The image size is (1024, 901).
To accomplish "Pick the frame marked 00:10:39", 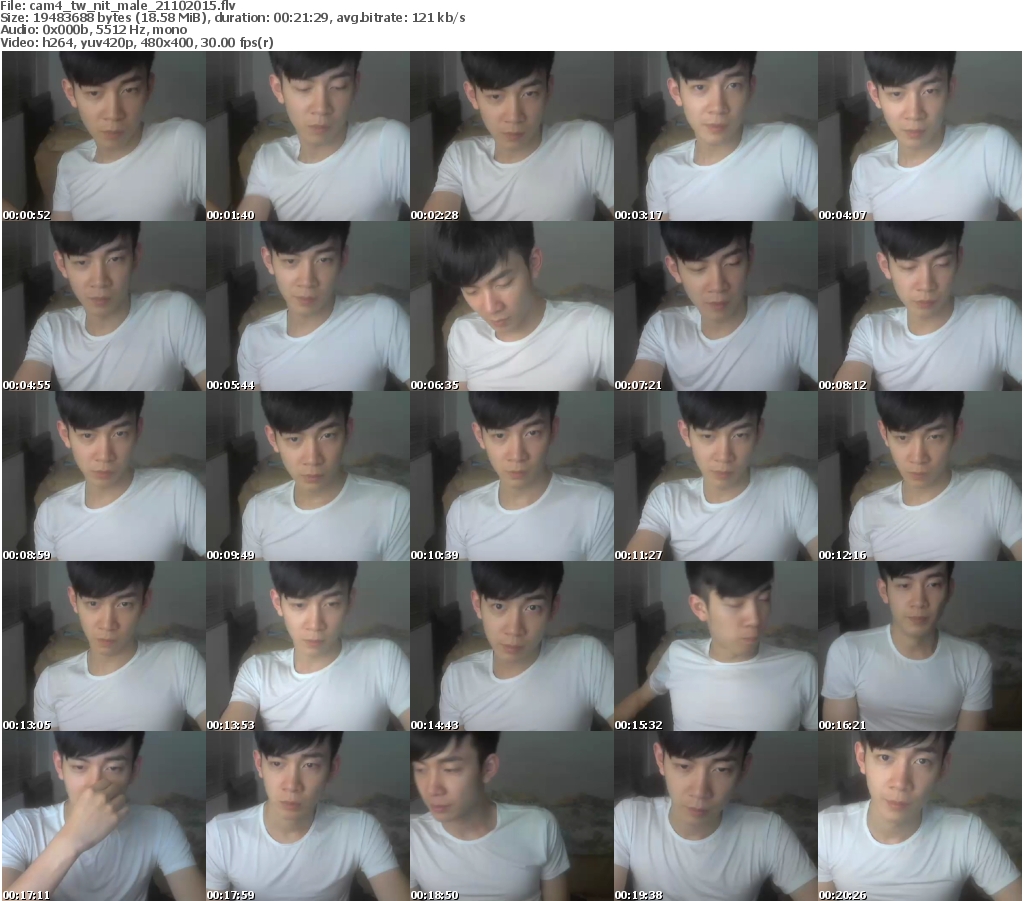I will tap(512, 476).
